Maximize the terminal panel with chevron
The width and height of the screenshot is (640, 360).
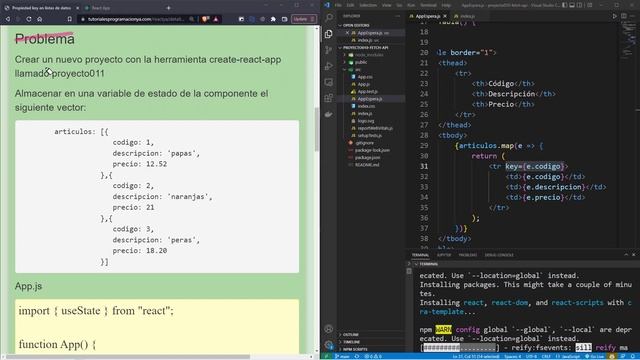tap(626, 255)
